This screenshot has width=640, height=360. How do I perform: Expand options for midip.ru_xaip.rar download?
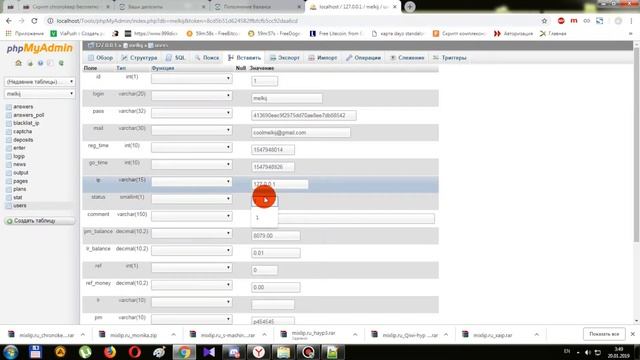537,335
